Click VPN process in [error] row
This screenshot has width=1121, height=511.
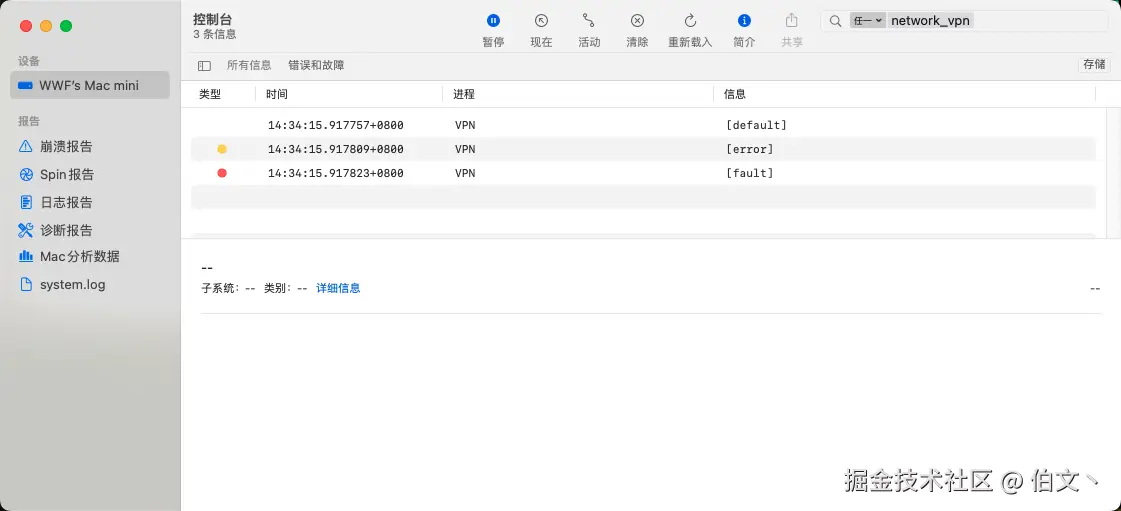[465, 149]
